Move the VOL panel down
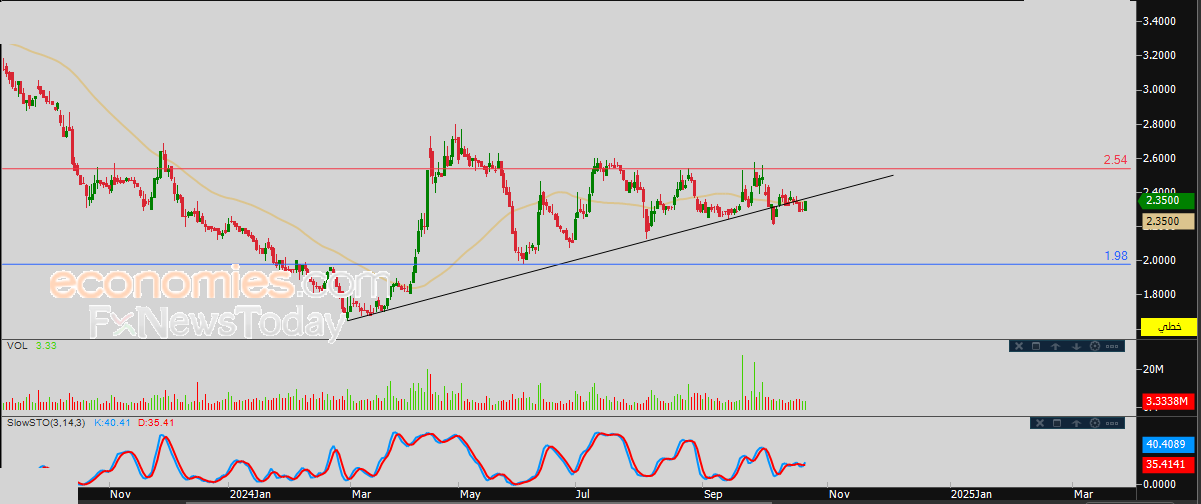The height and width of the screenshot is (504, 1201). [1076, 346]
